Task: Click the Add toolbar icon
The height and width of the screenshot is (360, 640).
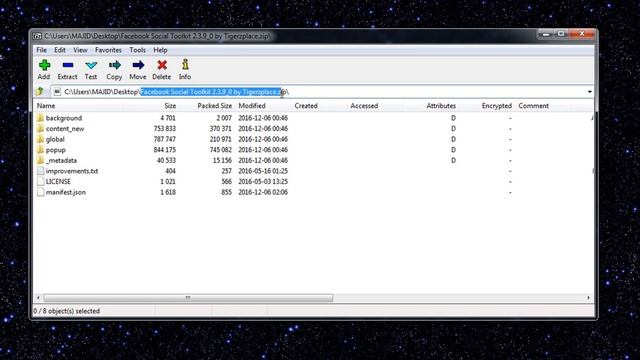Action: (x=44, y=65)
